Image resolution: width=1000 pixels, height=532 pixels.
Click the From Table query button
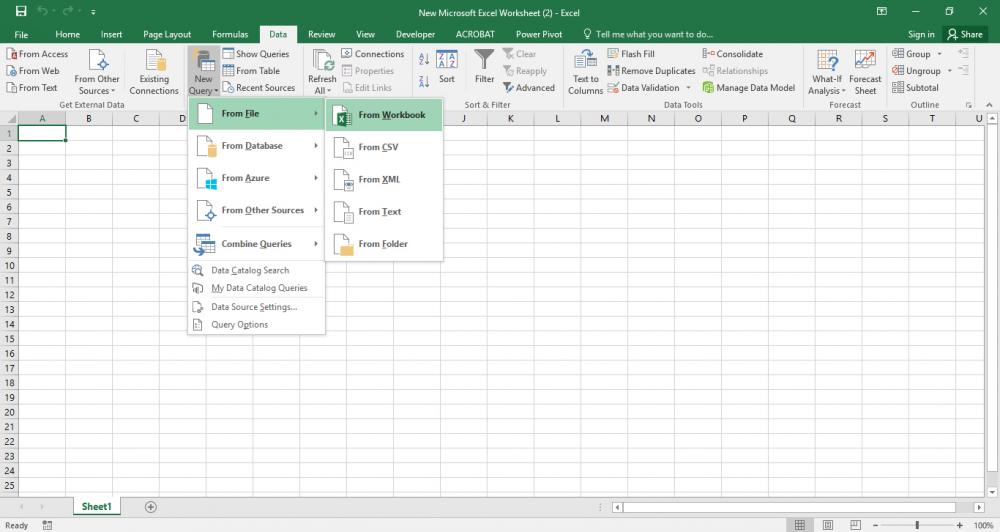point(251,71)
